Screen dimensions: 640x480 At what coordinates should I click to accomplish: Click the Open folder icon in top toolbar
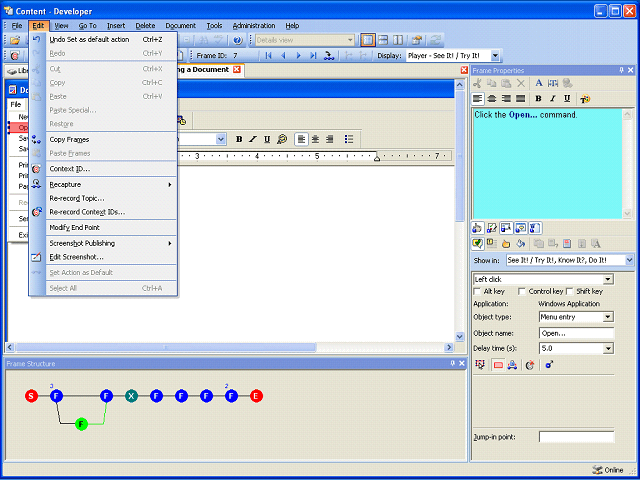[15, 40]
